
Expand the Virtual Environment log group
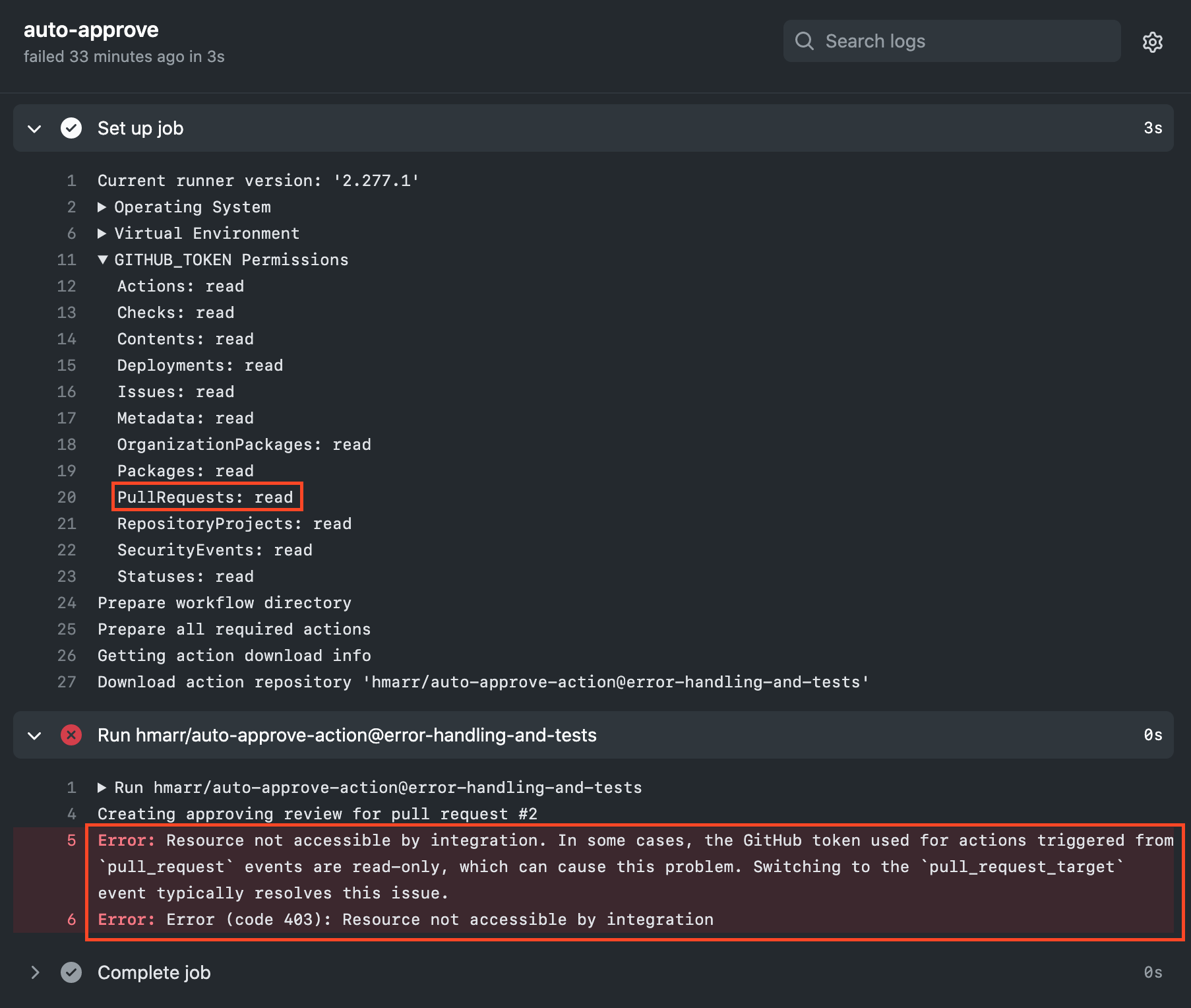(x=103, y=233)
